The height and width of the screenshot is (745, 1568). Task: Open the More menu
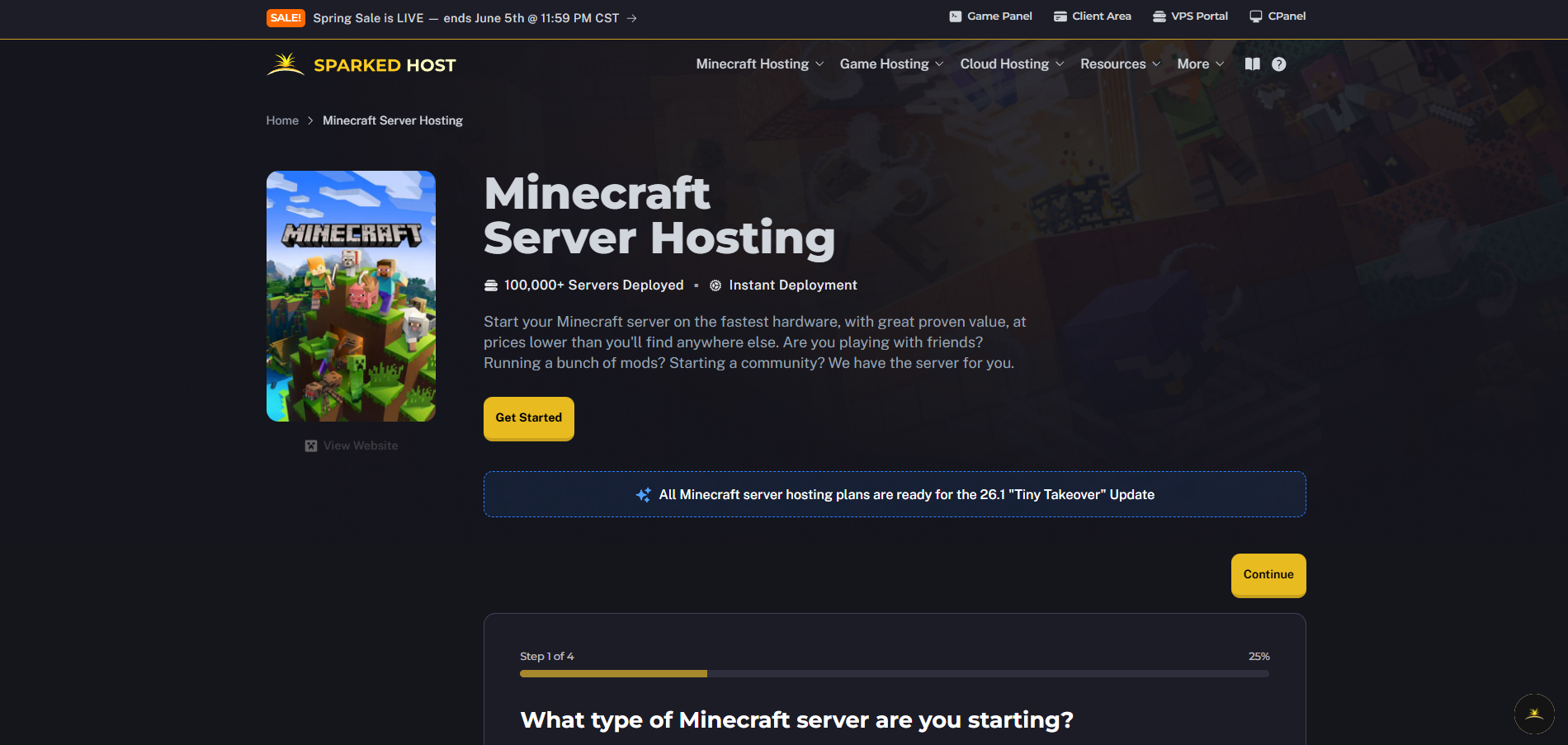point(1193,64)
